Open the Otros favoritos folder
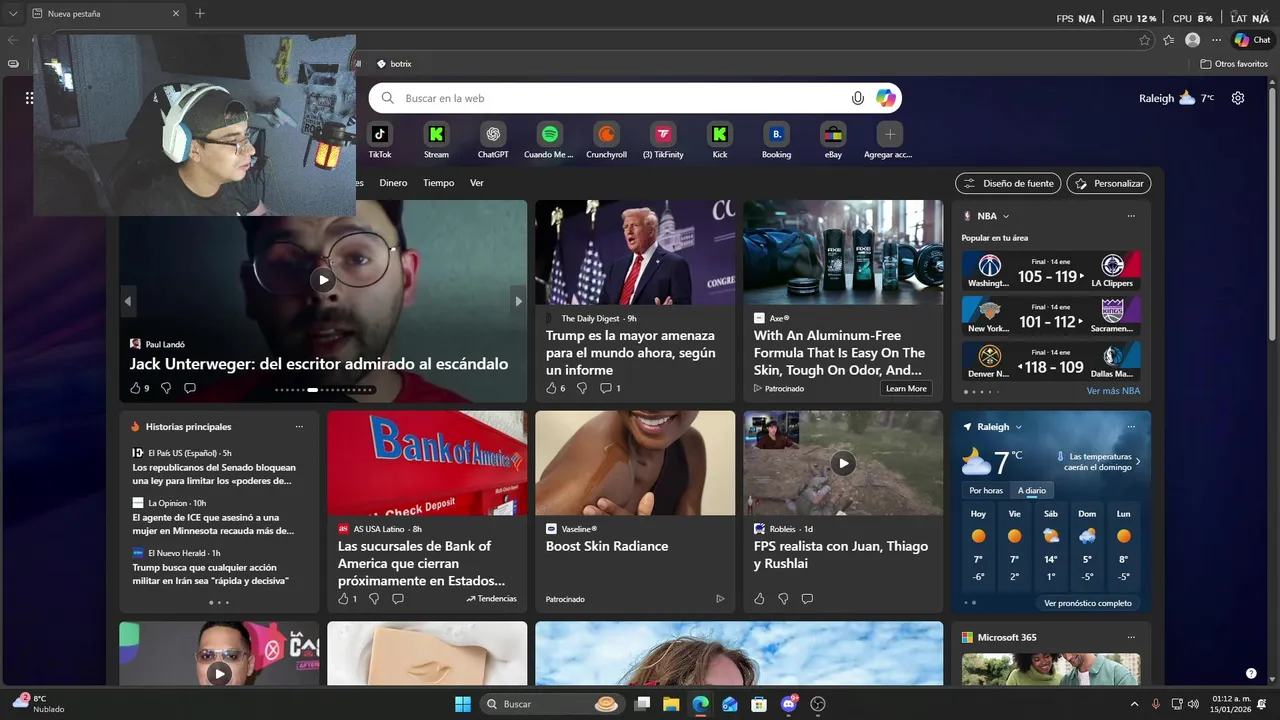The image size is (1280, 720). point(1234,64)
